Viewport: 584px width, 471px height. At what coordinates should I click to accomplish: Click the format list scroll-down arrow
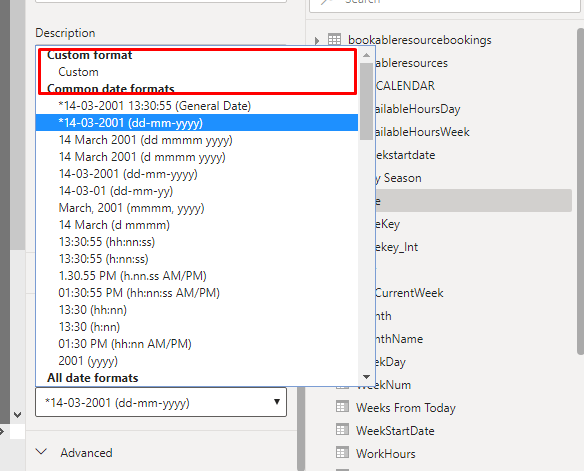pyautogui.click(x=366, y=377)
